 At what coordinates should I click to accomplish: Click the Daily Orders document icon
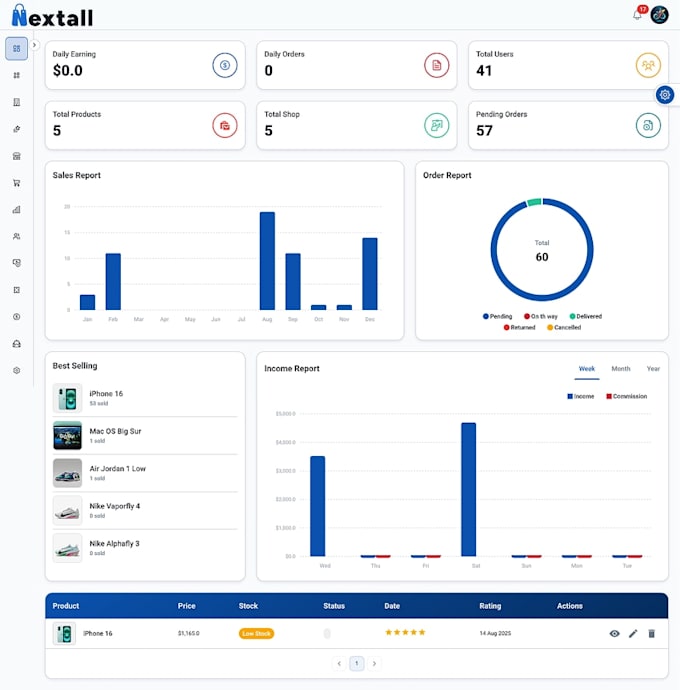pos(437,65)
